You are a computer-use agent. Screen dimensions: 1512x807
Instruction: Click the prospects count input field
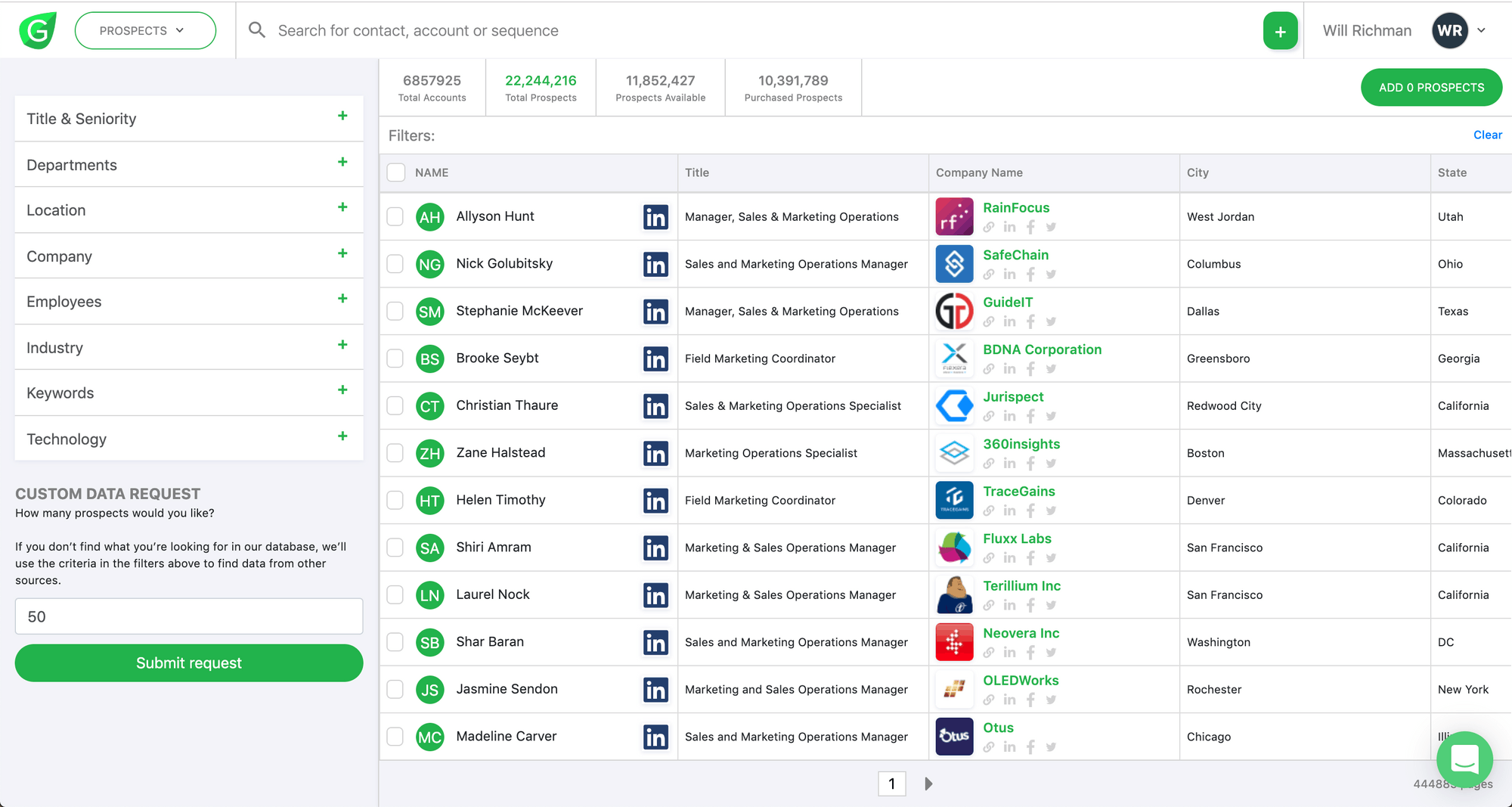click(x=189, y=616)
